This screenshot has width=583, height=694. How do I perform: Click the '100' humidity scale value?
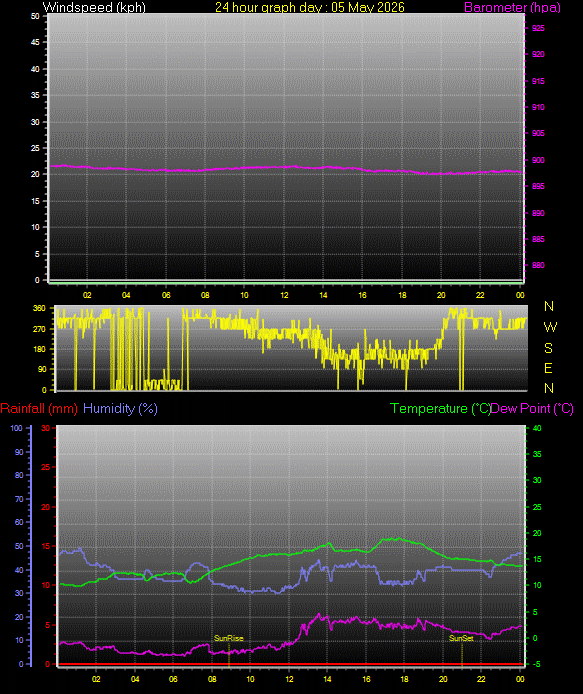click(x=17, y=428)
